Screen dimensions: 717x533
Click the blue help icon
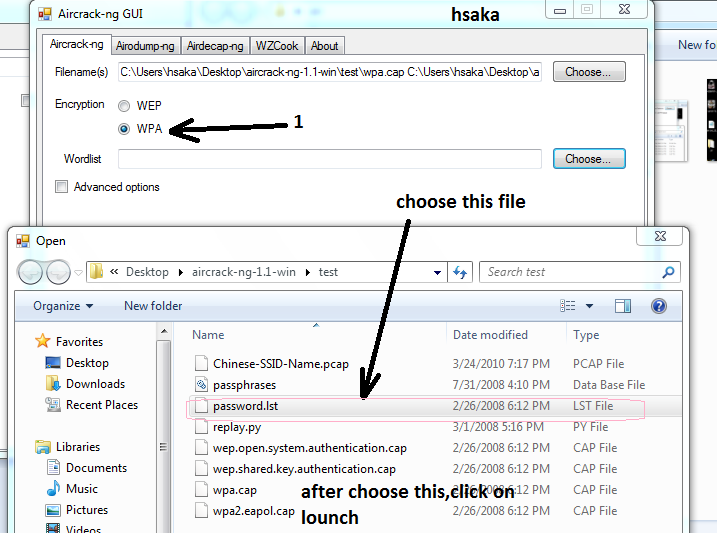(x=658, y=306)
